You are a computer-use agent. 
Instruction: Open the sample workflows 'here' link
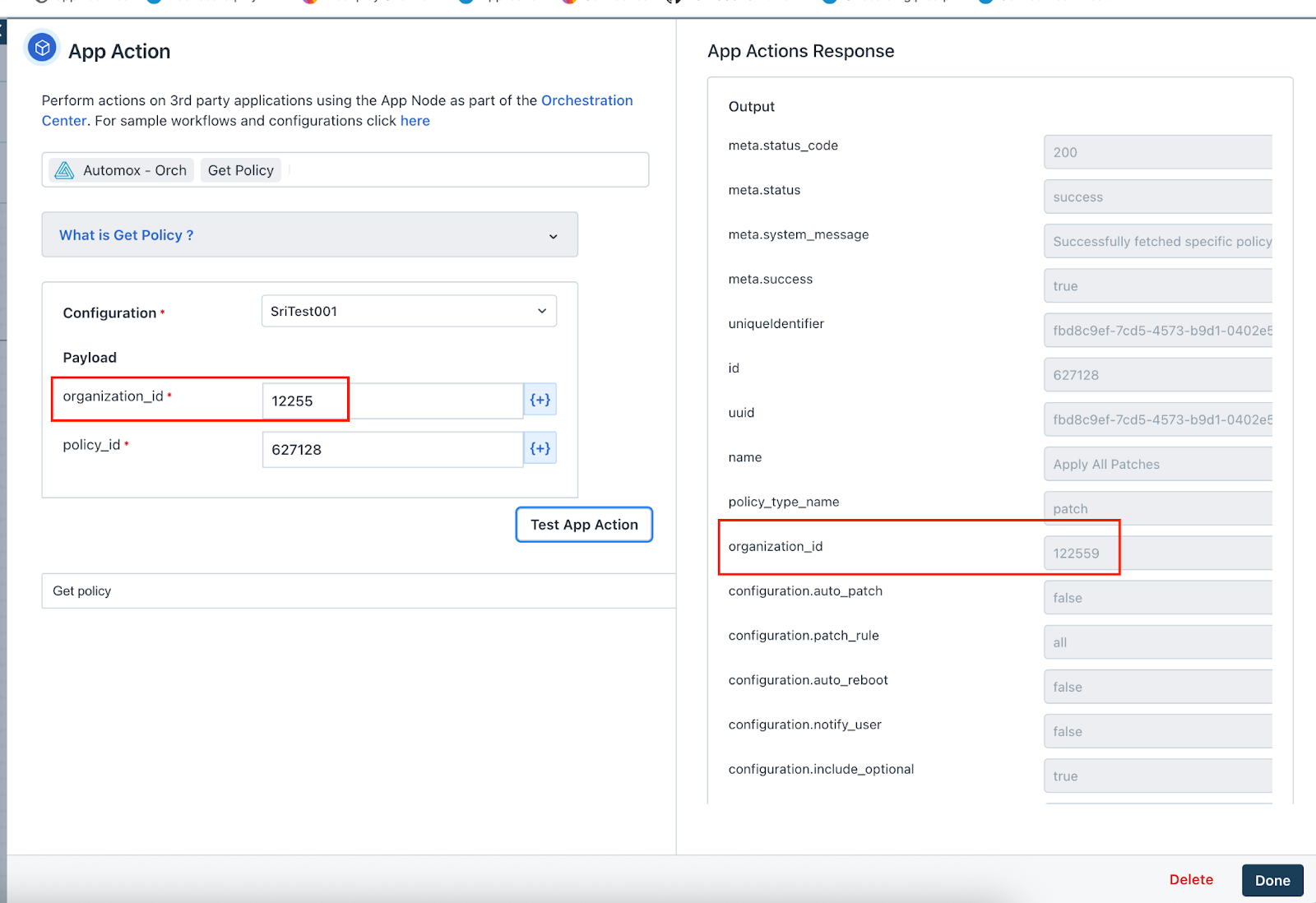point(415,121)
